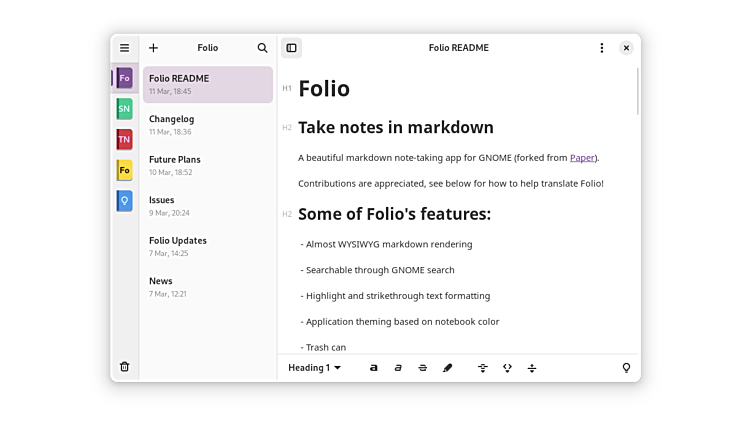Select the Future Plans note
This screenshot has width=752, height=423.
click(207, 165)
